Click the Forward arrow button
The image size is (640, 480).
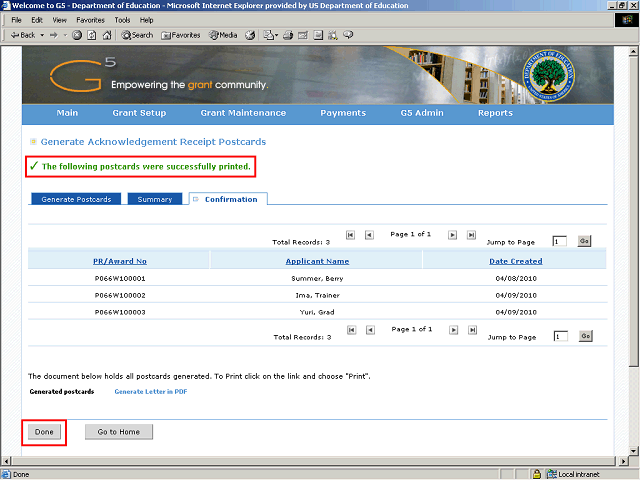pyautogui.click(x=54, y=36)
